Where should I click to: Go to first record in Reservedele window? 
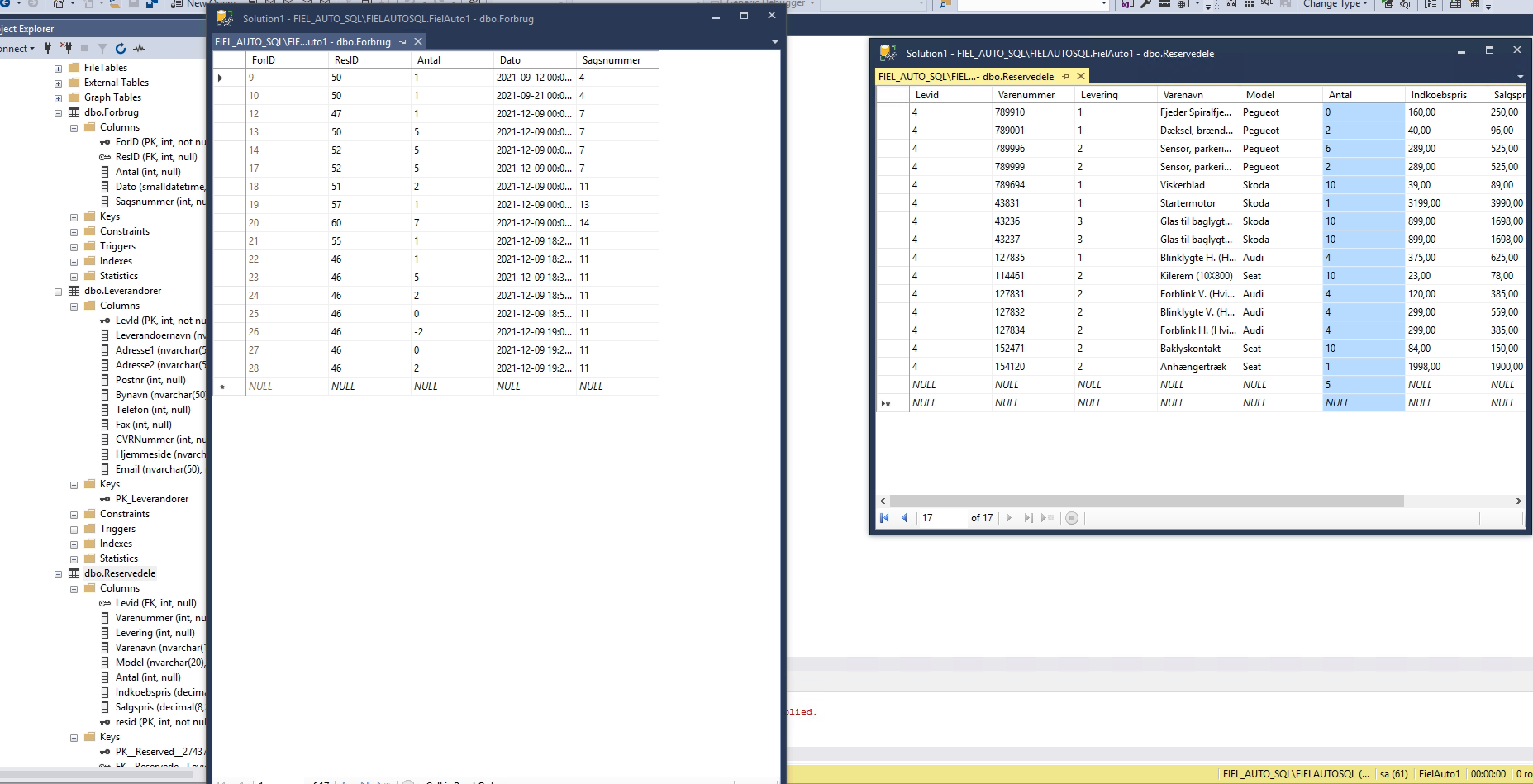(884, 518)
